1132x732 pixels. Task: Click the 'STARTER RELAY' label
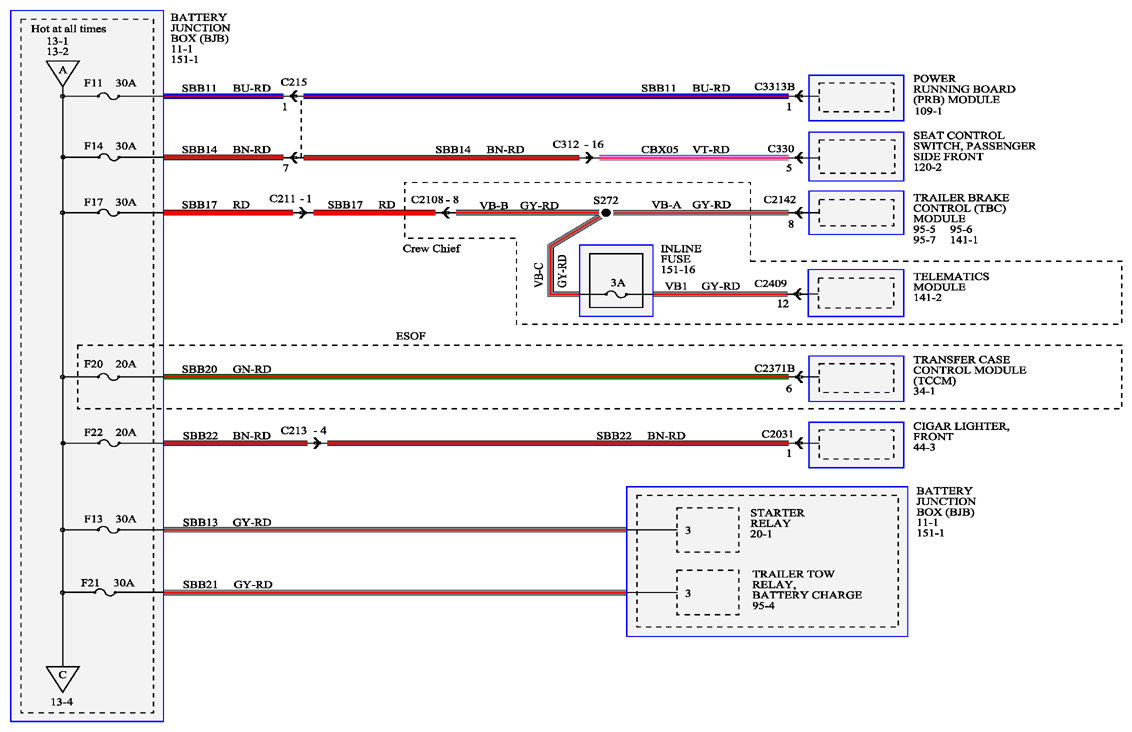pyautogui.click(x=778, y=518)
